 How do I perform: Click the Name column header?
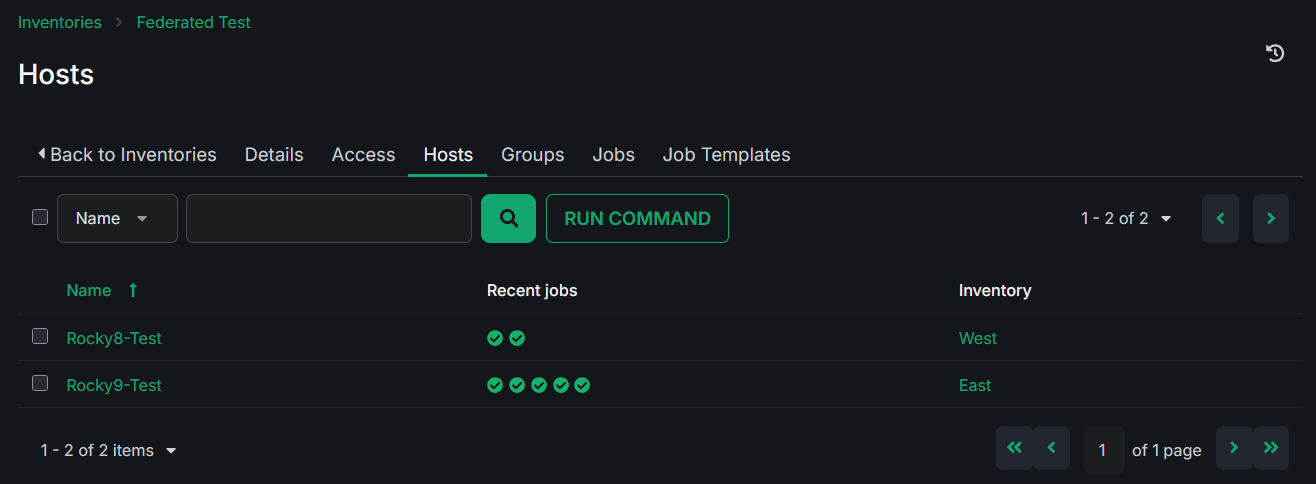pyautogui.click(x=89, y=290)
